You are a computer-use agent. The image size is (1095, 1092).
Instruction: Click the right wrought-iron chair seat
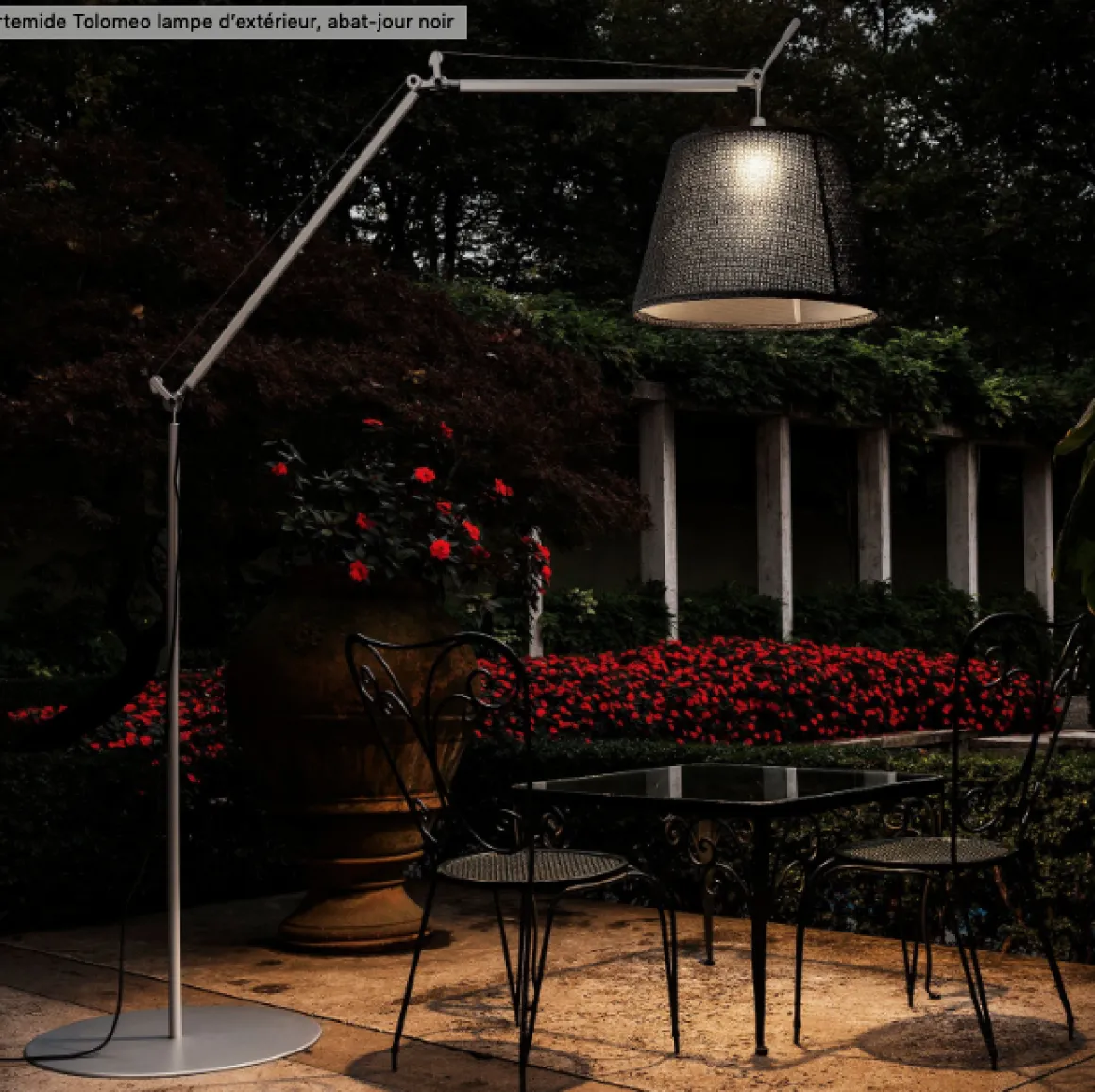point(925,850)
